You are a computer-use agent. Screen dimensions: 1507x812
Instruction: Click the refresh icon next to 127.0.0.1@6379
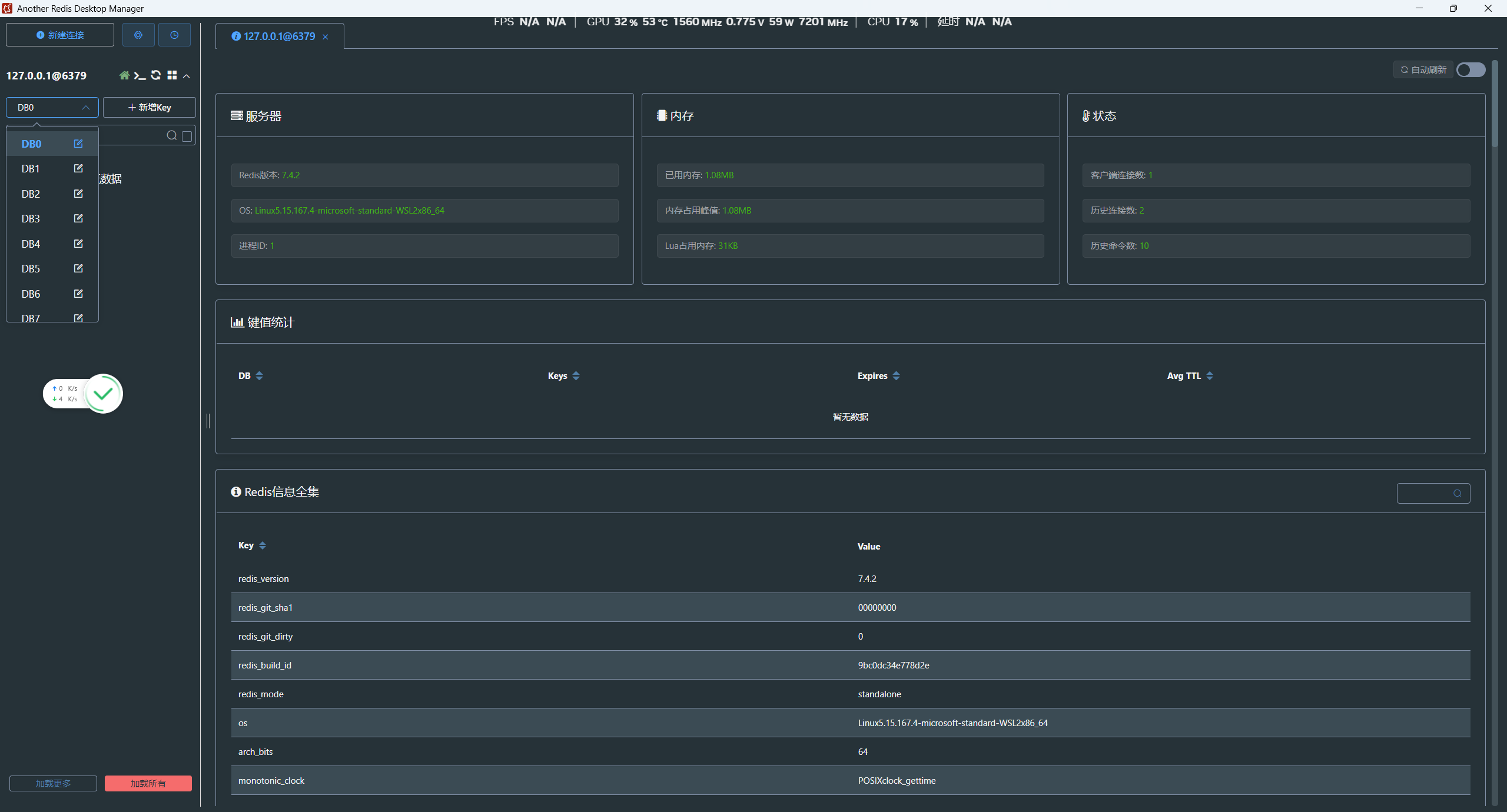(x=156, y=75)
